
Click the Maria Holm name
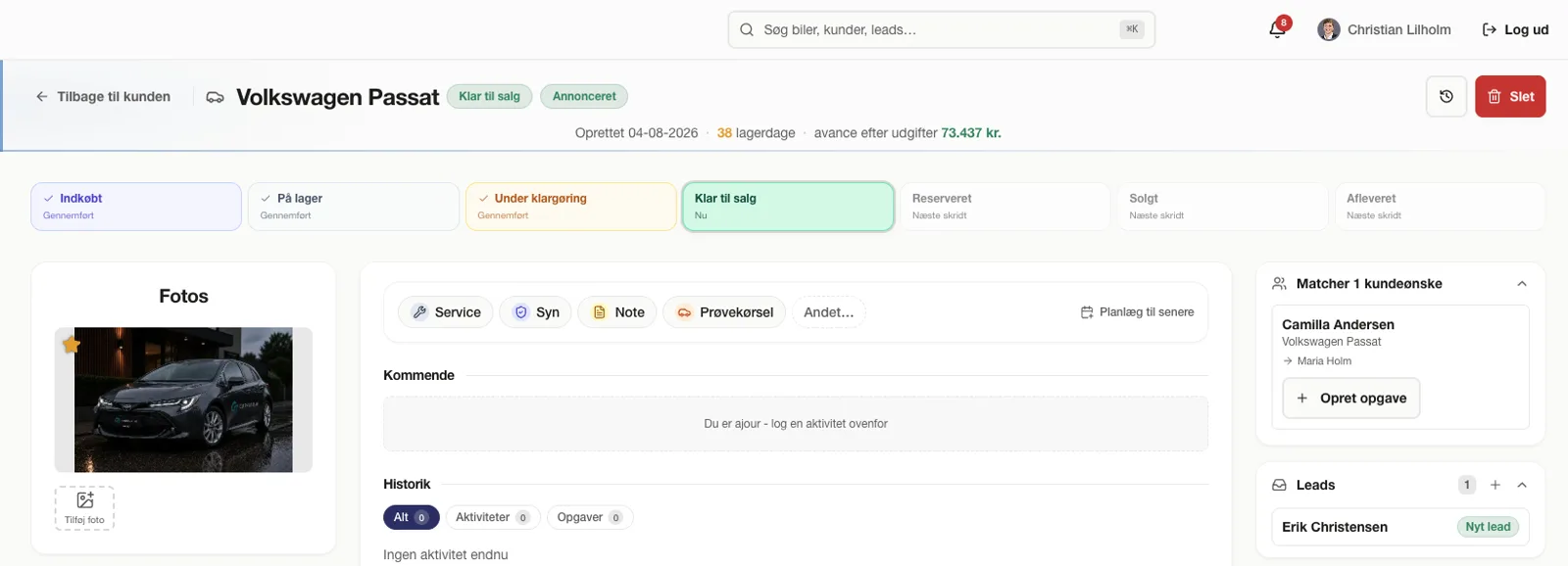click(x=1324, y=361)
